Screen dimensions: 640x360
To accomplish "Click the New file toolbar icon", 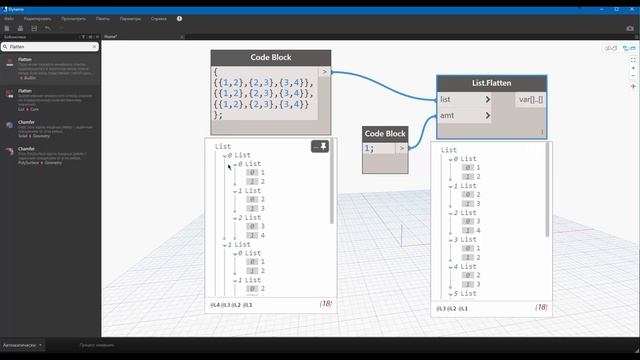I will coord(7,28).
